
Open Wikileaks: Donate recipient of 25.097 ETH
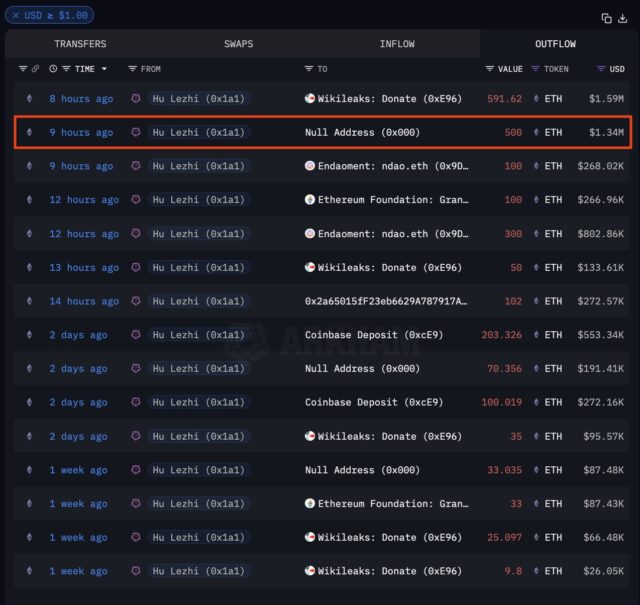pyautogui.click(x=389, y=538)
